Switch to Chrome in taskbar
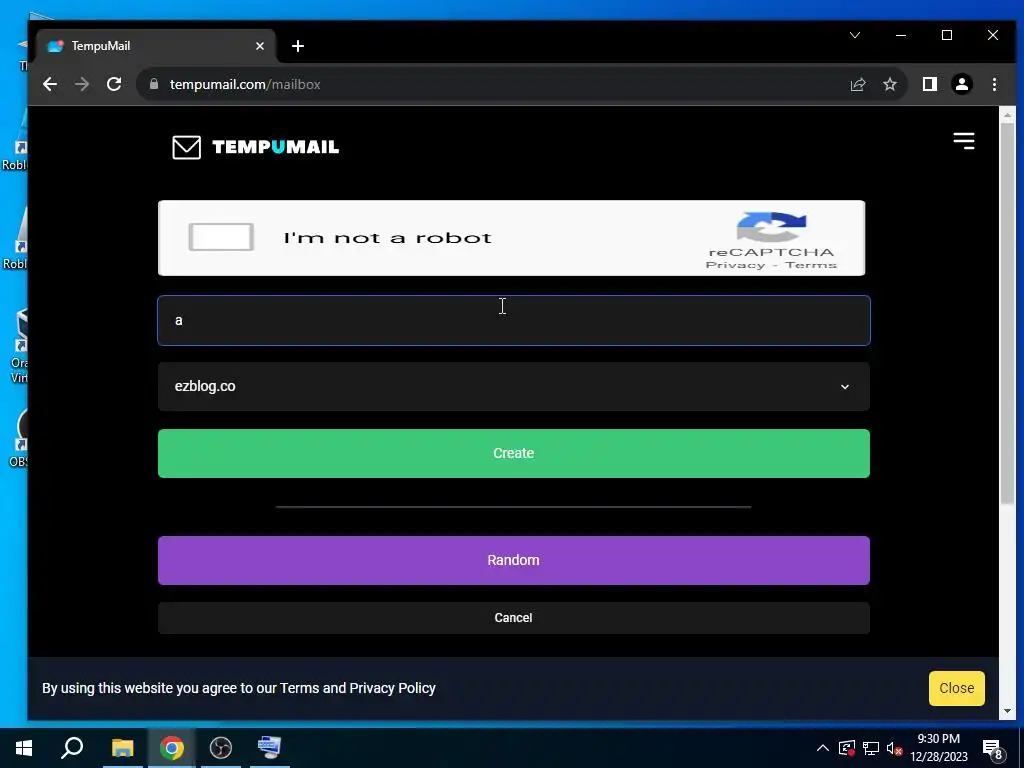The image size is (1024, 768). (171, 748)
